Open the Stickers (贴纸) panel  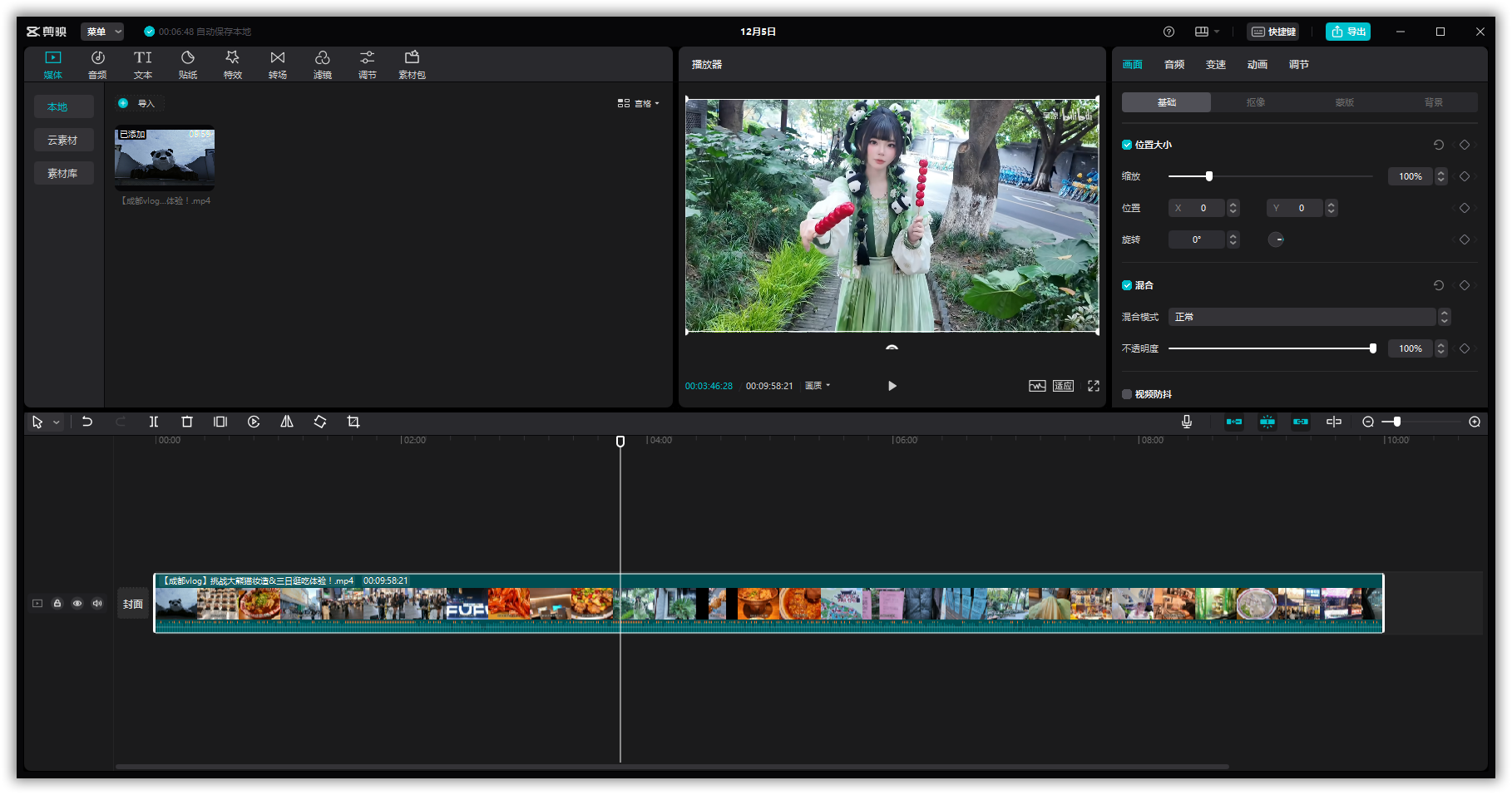coord(188,64)
